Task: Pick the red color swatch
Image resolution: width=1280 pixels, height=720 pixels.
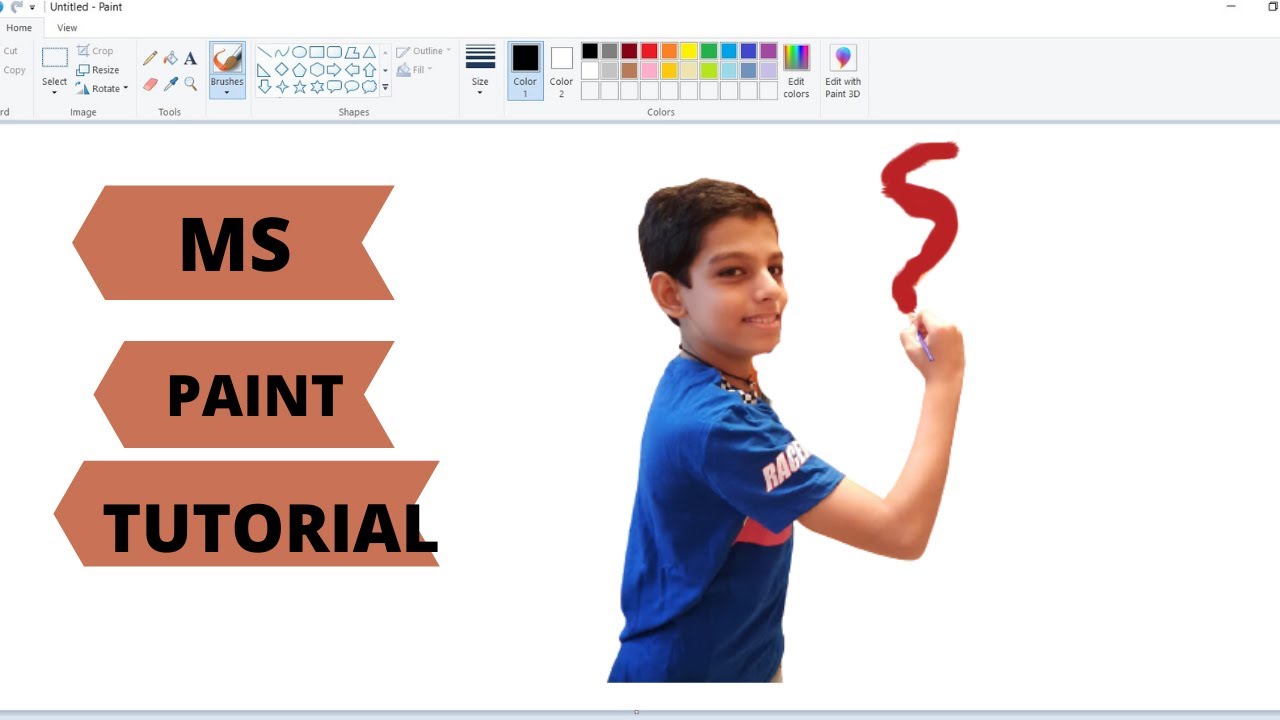Action: click(649, 51)
